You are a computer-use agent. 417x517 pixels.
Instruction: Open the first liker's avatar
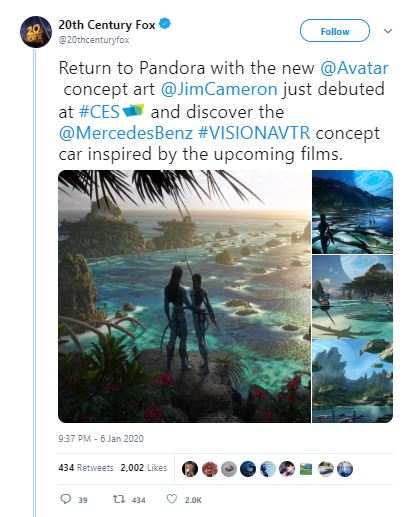pos(190,469)
